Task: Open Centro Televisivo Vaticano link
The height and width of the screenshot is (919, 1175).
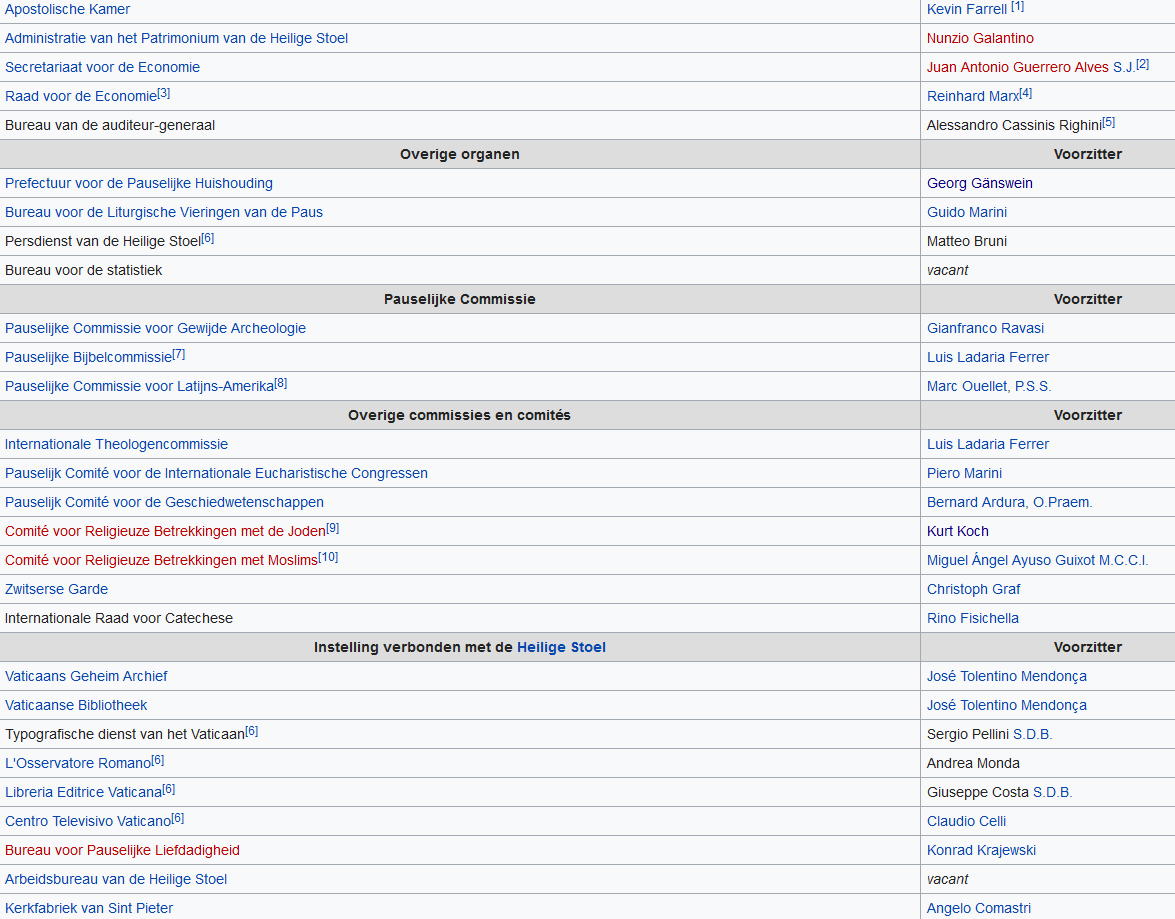Action: point(88,822)
